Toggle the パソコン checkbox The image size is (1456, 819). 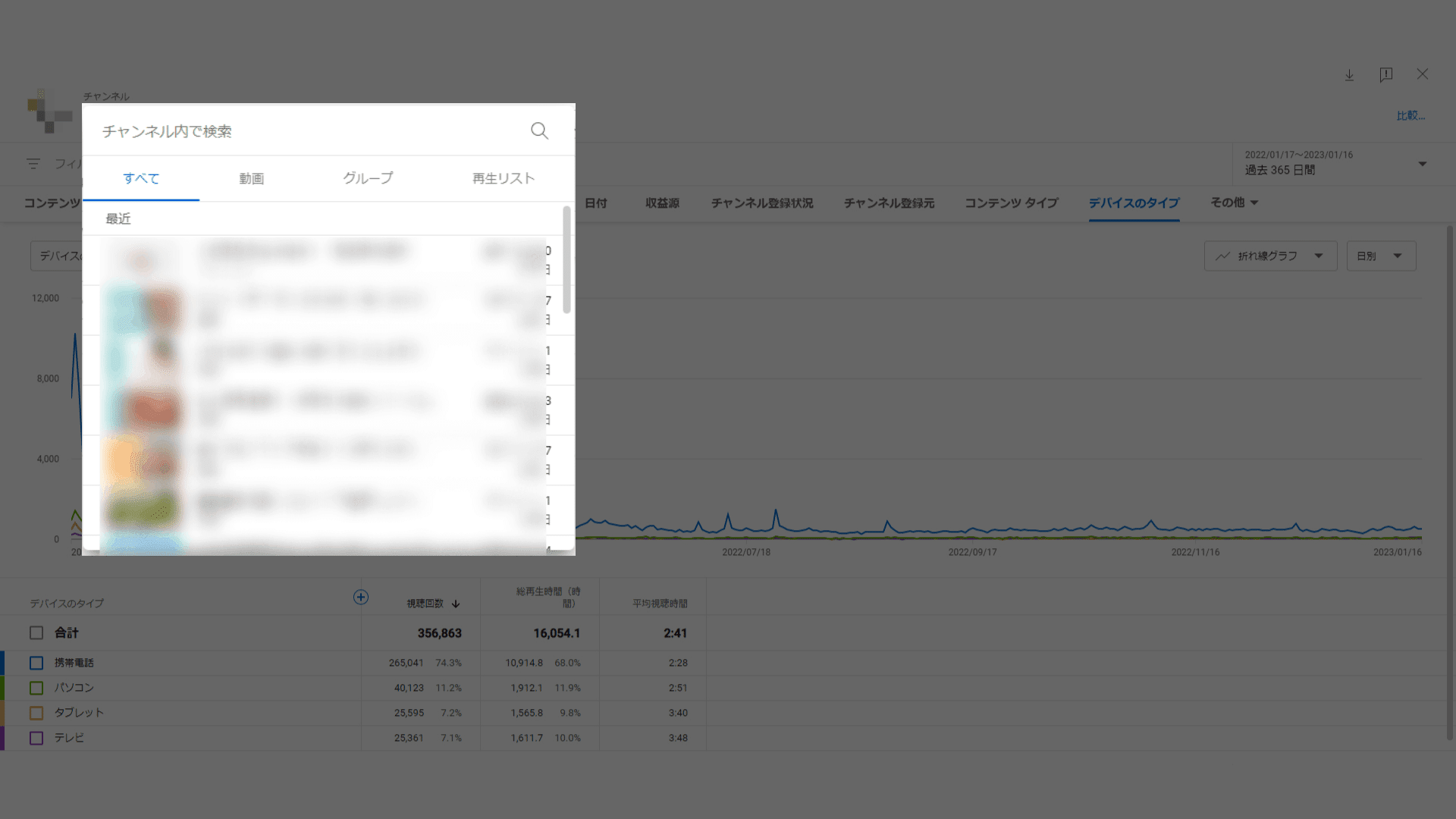pyautogui.click(x=36, y=688)
